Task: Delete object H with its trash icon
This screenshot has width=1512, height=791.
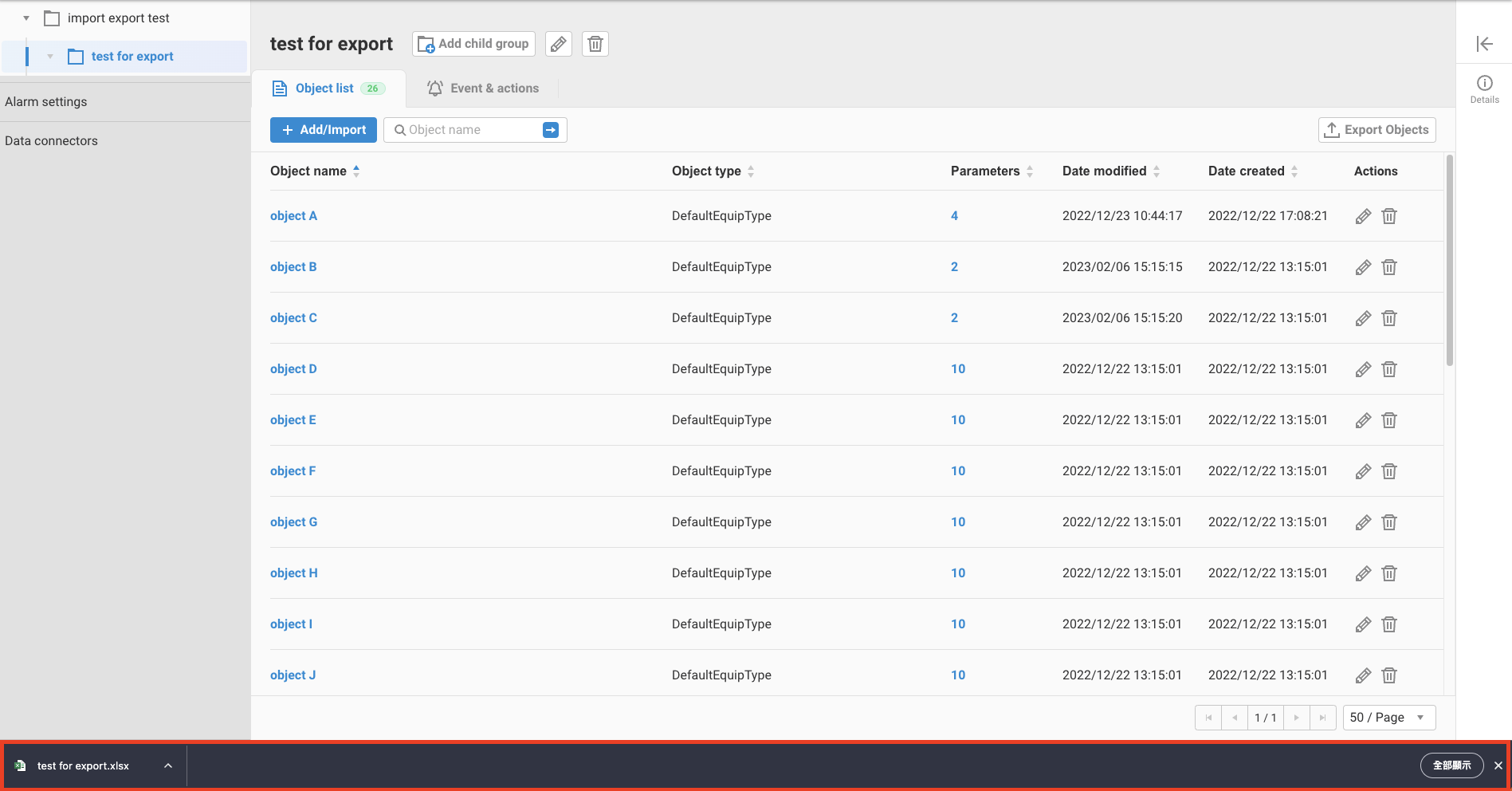Action: 1388,573
